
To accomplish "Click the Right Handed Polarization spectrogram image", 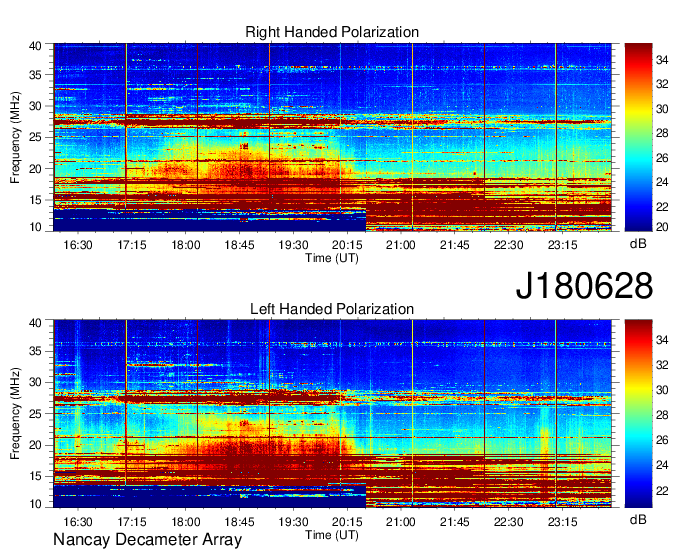I will tap(332, 137).
